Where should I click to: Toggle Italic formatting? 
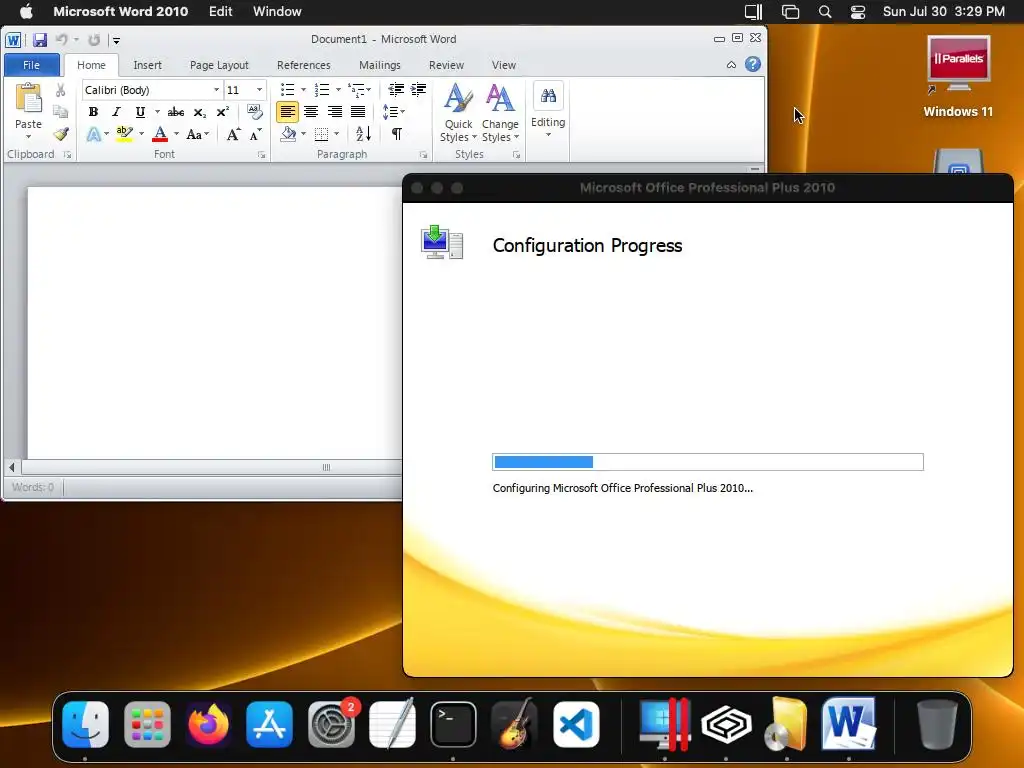(116, 112)
